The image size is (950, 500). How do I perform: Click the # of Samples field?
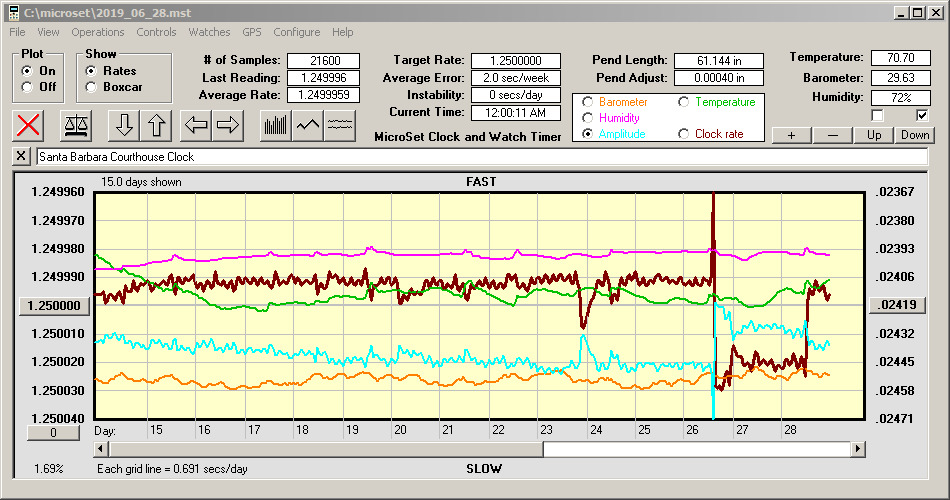(x=324, y=61)
